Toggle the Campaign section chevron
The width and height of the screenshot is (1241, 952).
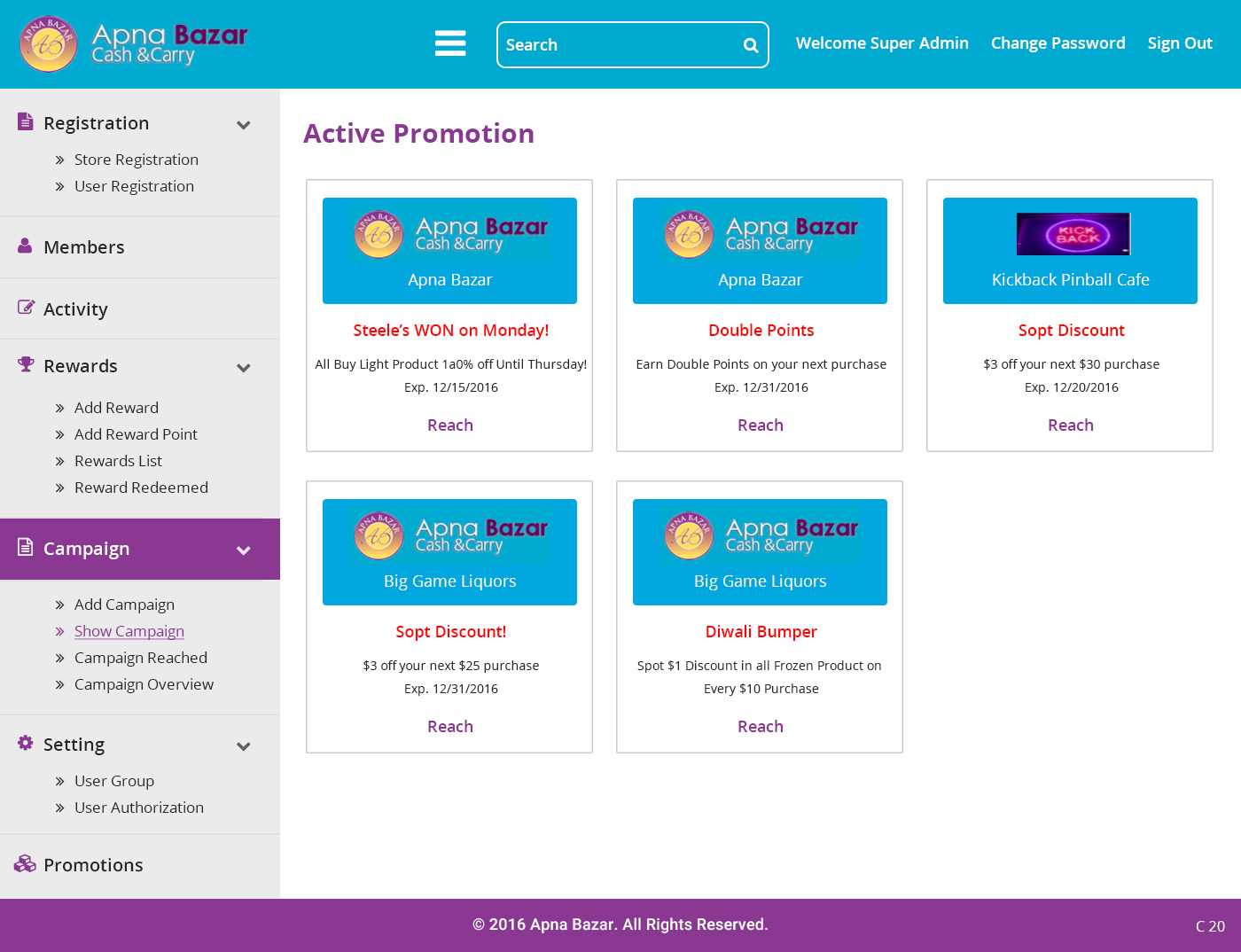244,550
